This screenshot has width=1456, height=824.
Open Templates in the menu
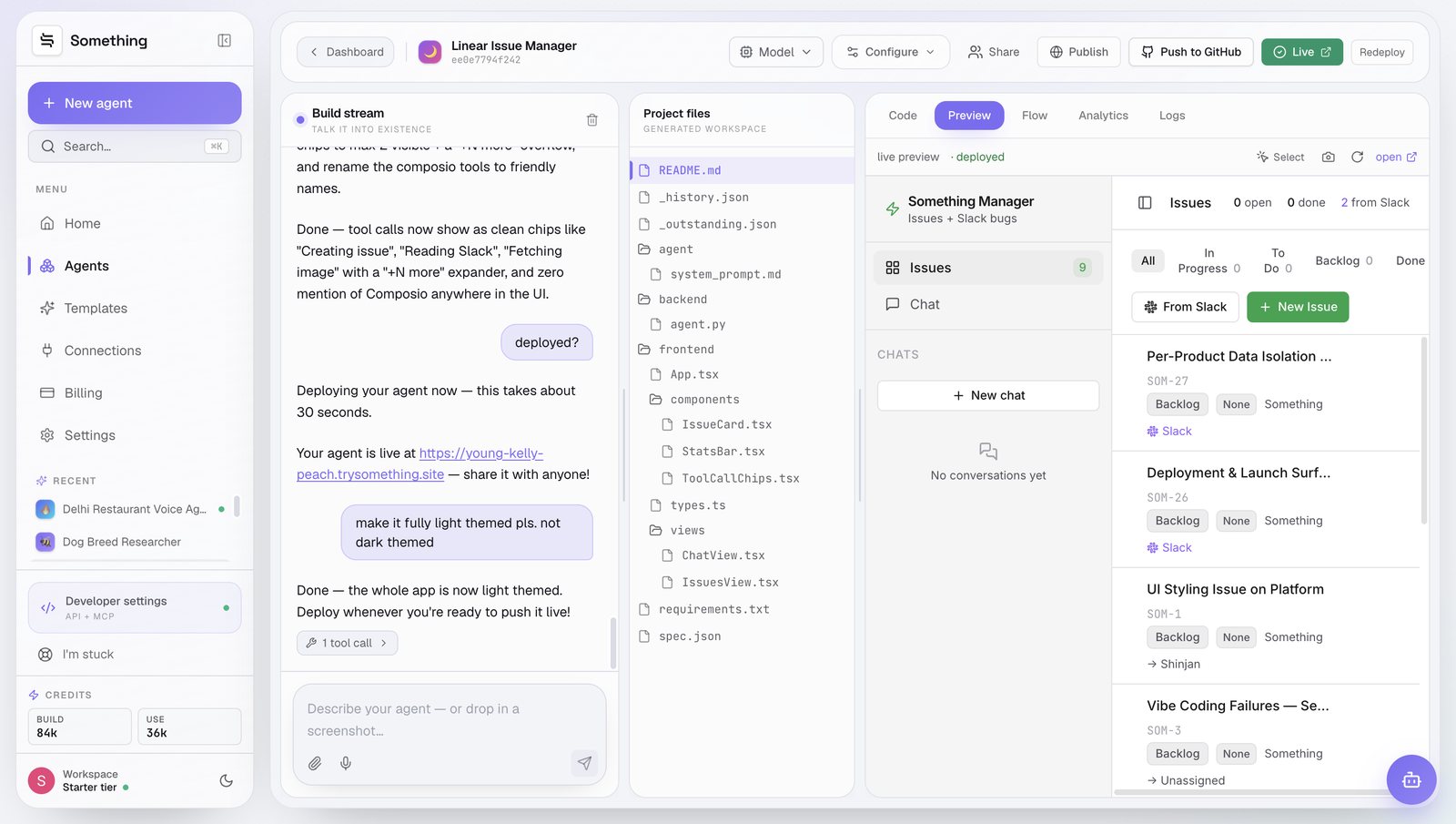[135, 308]
